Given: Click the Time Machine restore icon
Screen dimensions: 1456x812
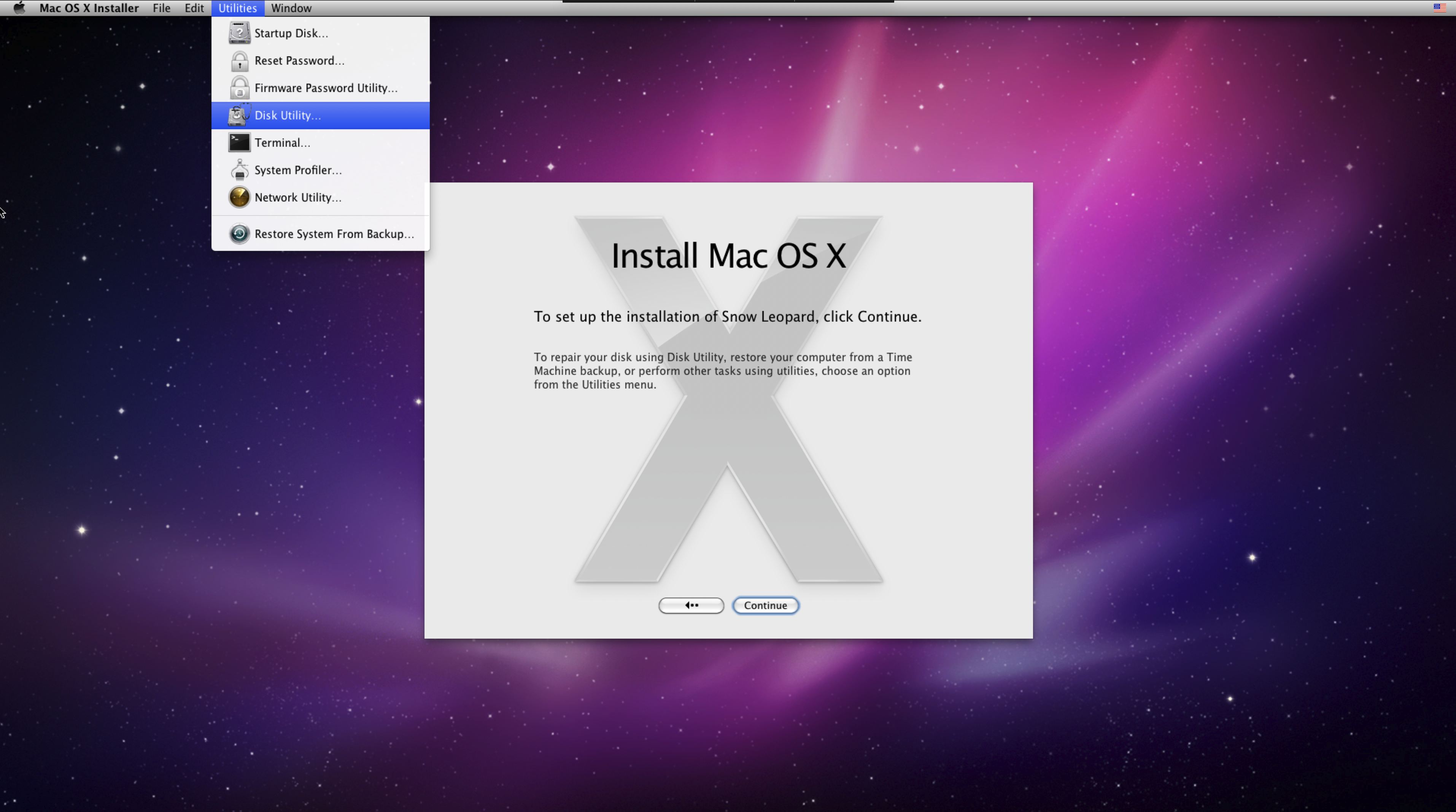Looking at the screenshot, I should point(239,234).
